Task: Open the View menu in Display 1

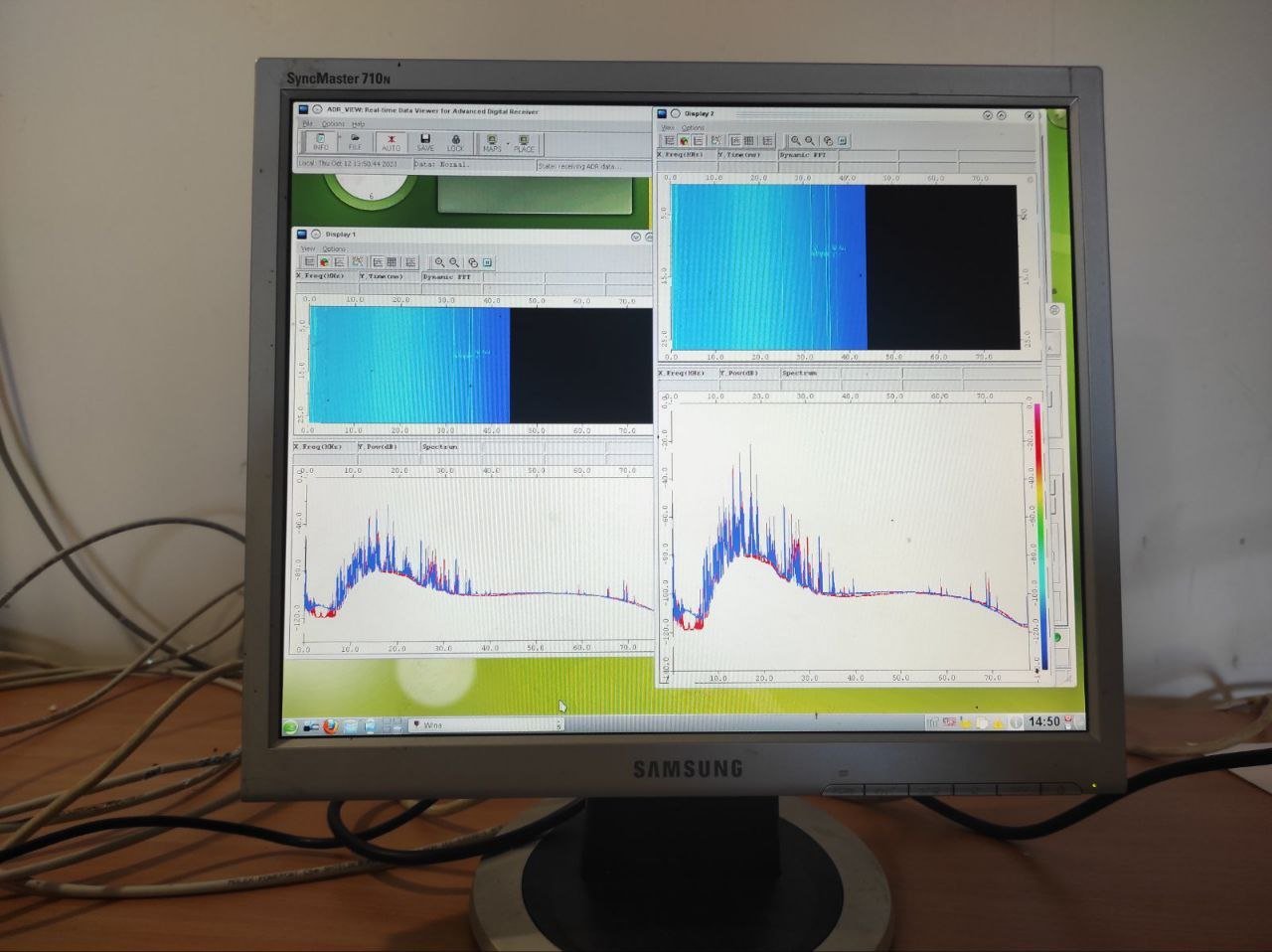Action: [x=308, y=248]
